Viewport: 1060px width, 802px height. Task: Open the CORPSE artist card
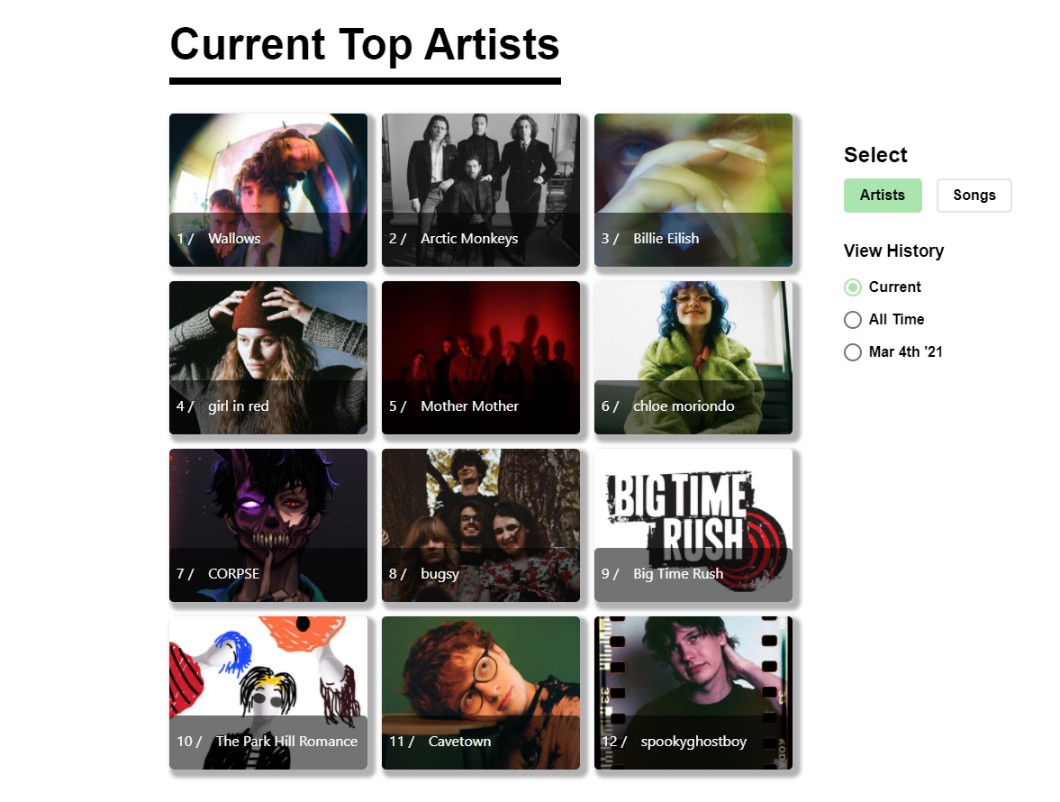[268, 525]
